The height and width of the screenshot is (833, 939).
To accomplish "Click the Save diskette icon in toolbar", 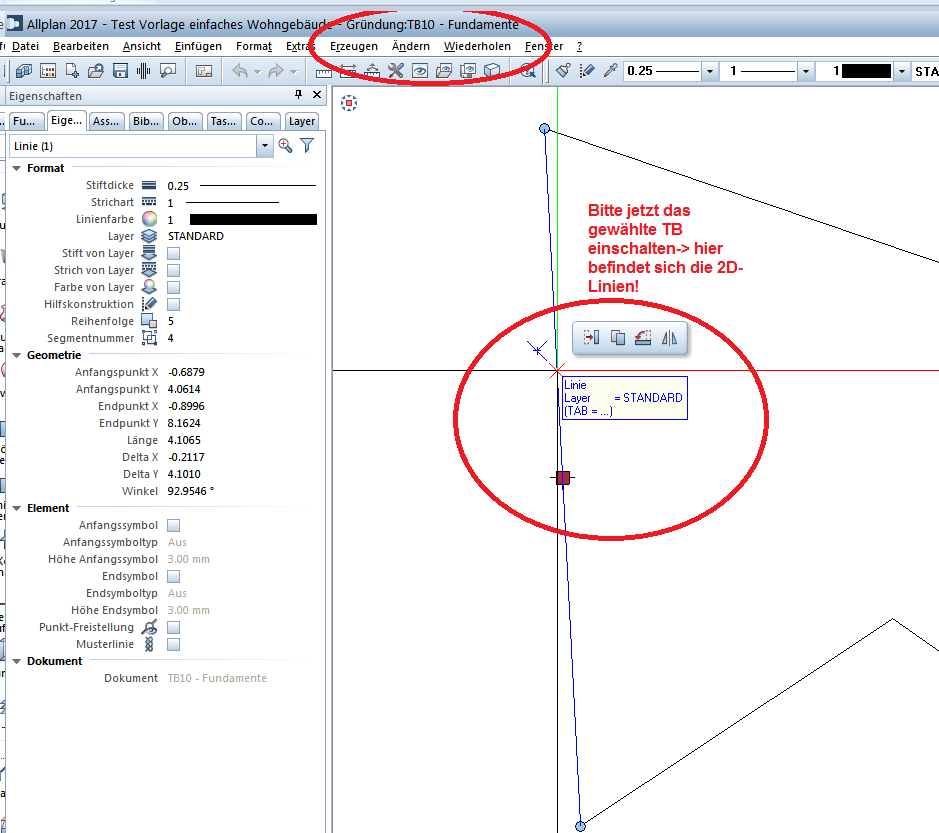I will pos(120,71).
